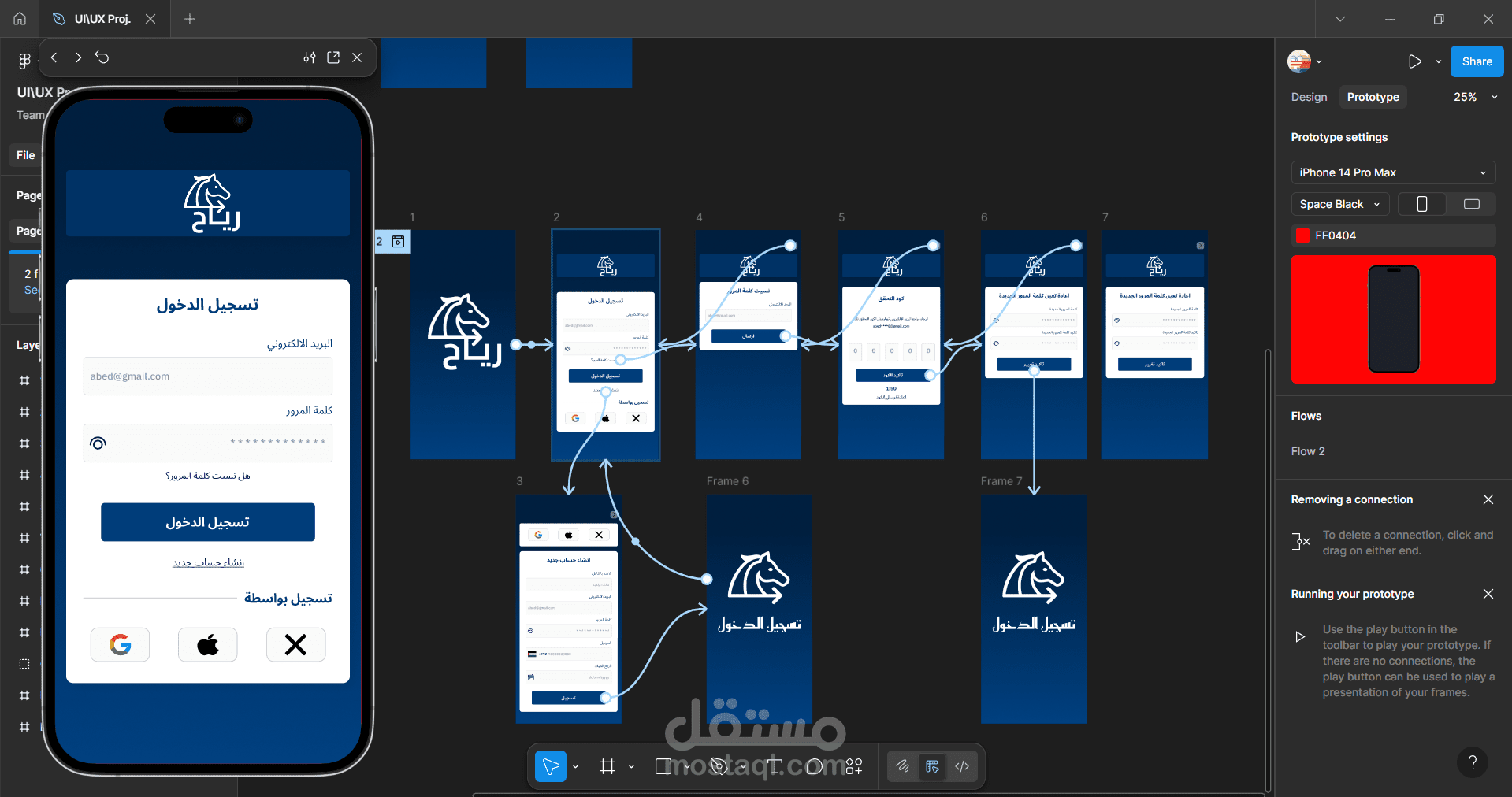Click the canvas vertical scrollbar
1512x797 pixels.
pos(1267,571)
